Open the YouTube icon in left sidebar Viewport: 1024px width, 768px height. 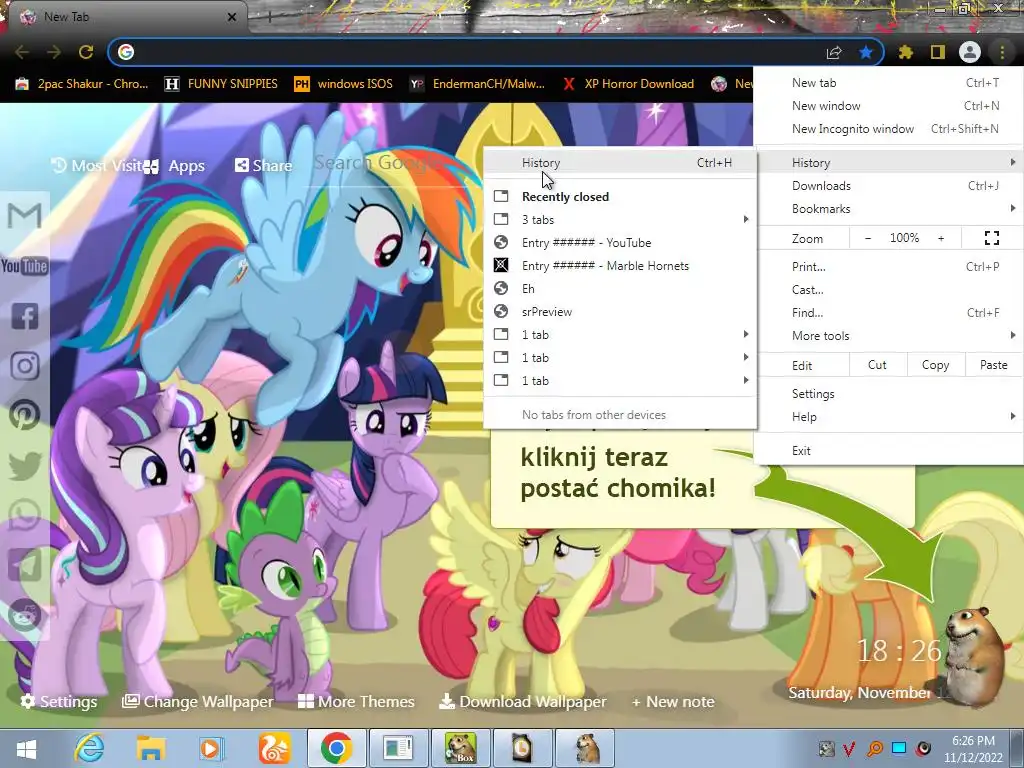tap(25, 266)
